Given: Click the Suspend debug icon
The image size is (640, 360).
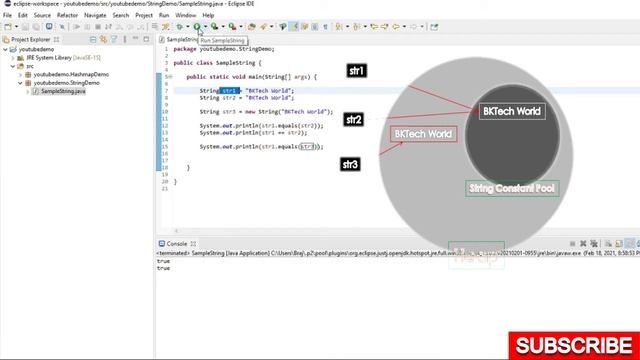Looking at the screenshot, I should (87, 27).
